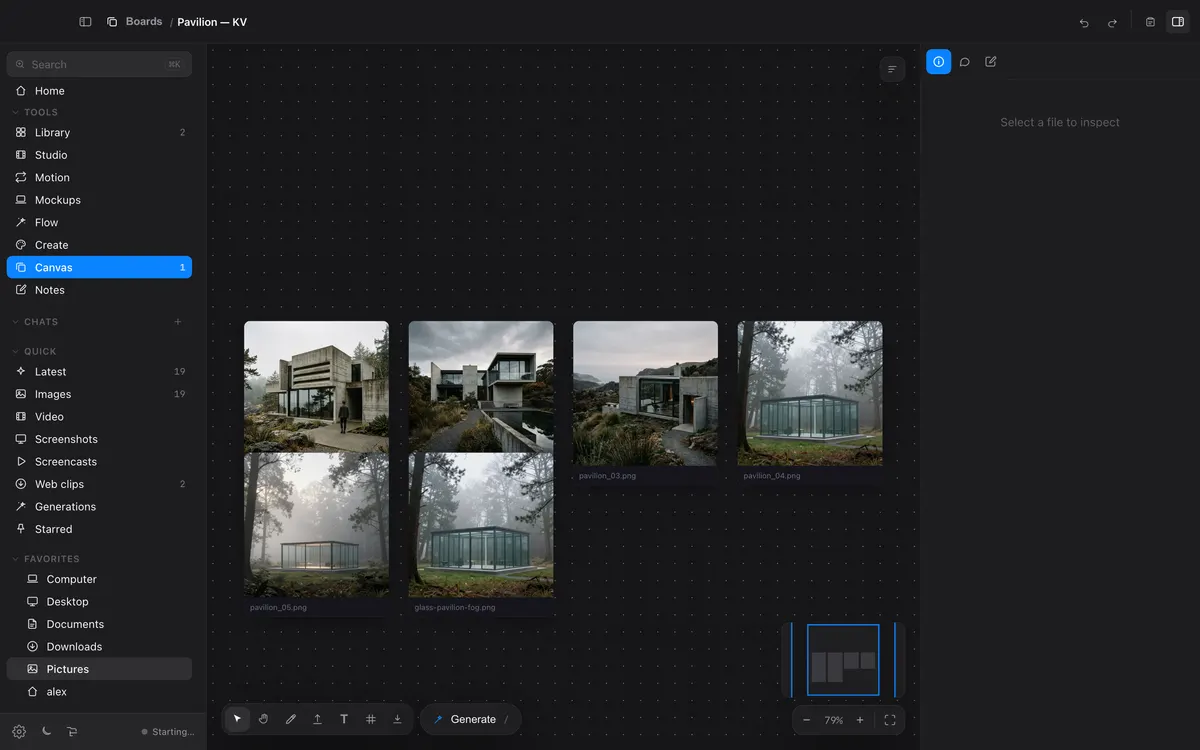
Task: Zoom in with plus button
Action: click(x=860, y=720)
